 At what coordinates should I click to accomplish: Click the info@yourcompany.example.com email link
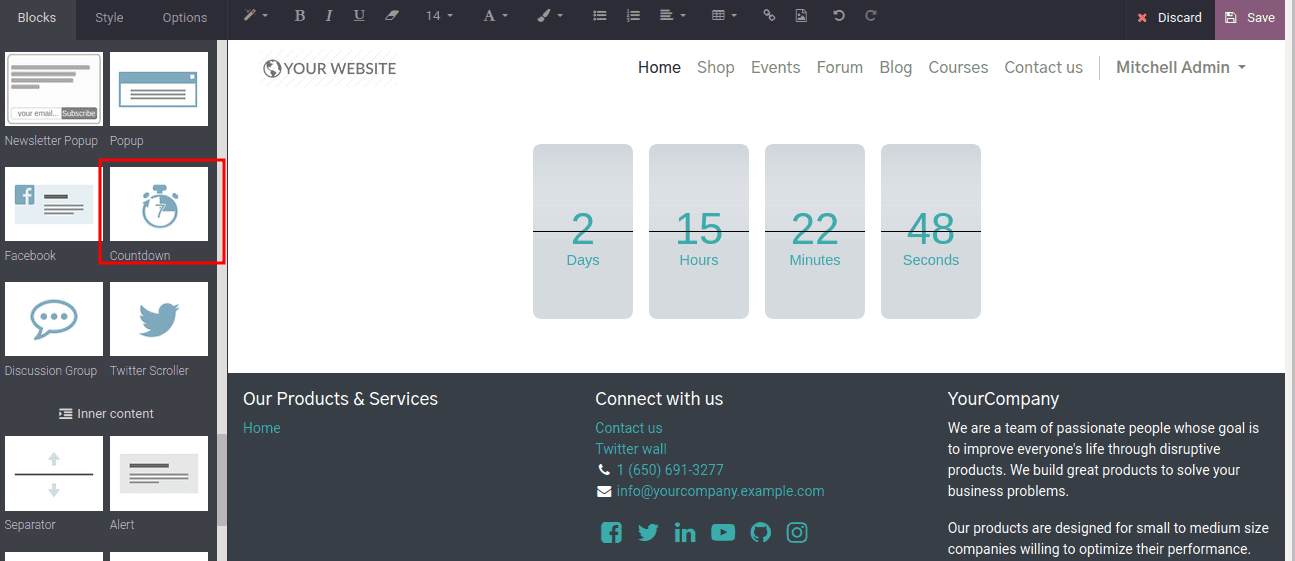[720, 491]
